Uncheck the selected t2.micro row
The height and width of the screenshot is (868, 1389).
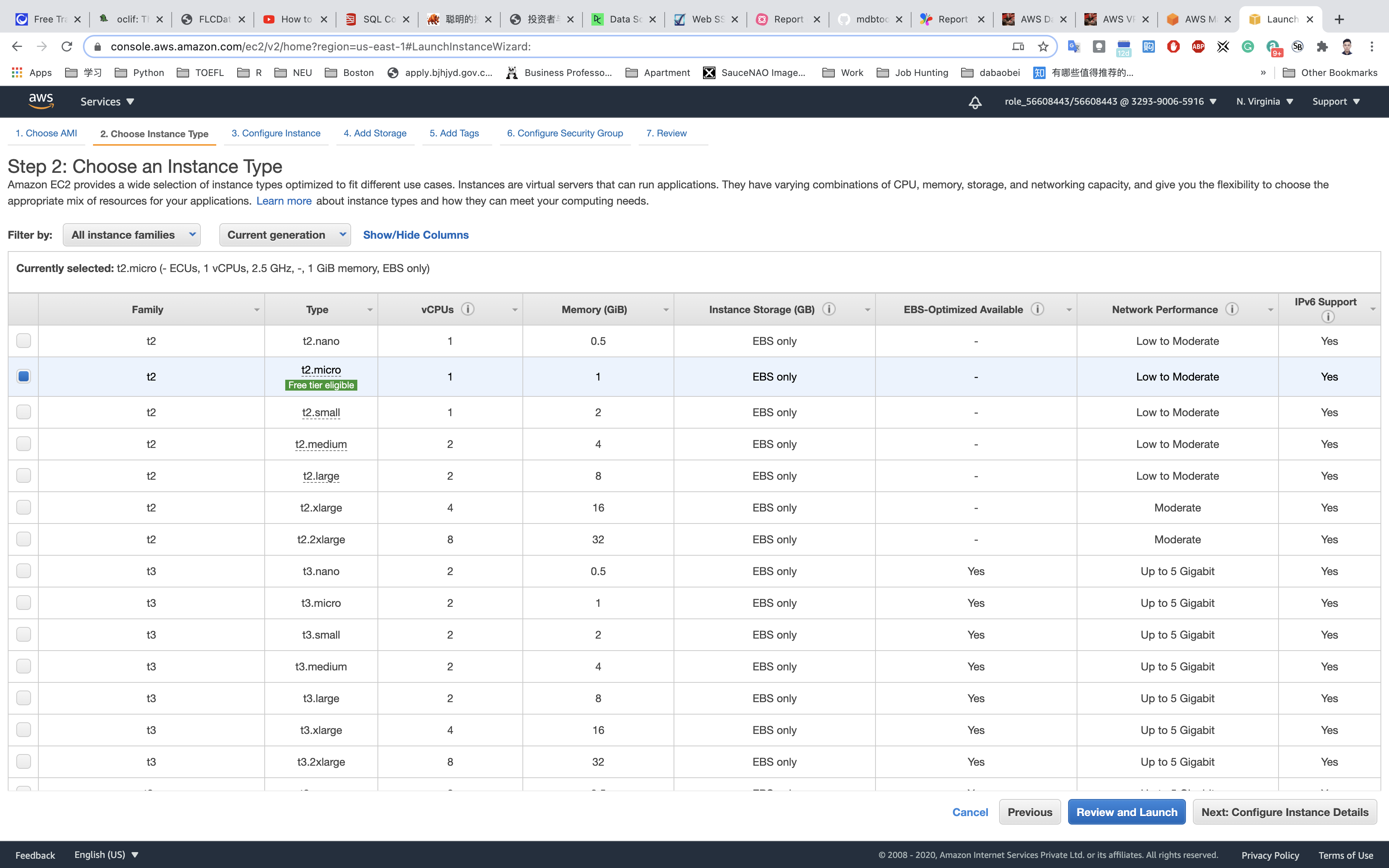24,377
